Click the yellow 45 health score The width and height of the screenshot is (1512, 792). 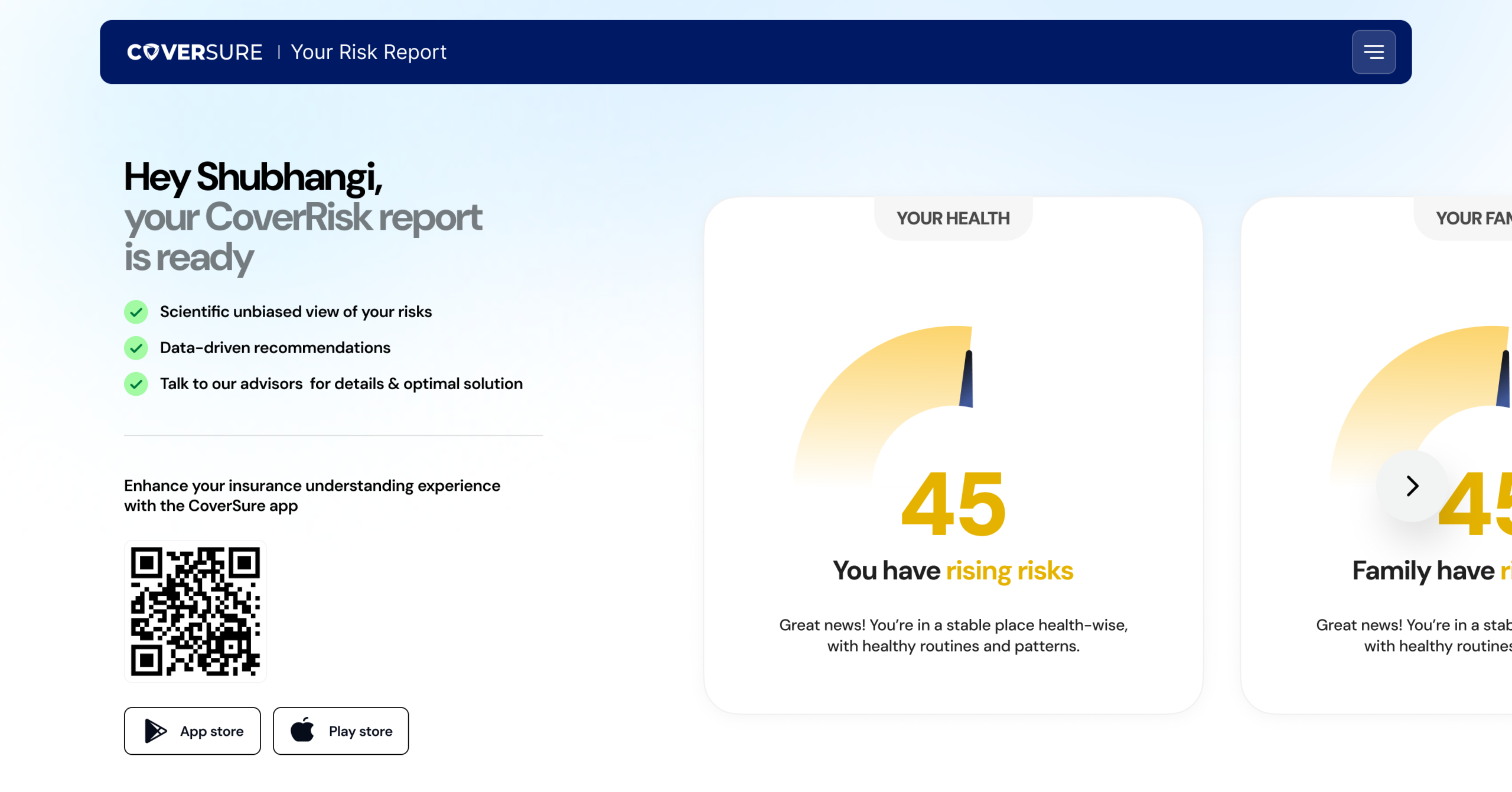tap(953, 504)
